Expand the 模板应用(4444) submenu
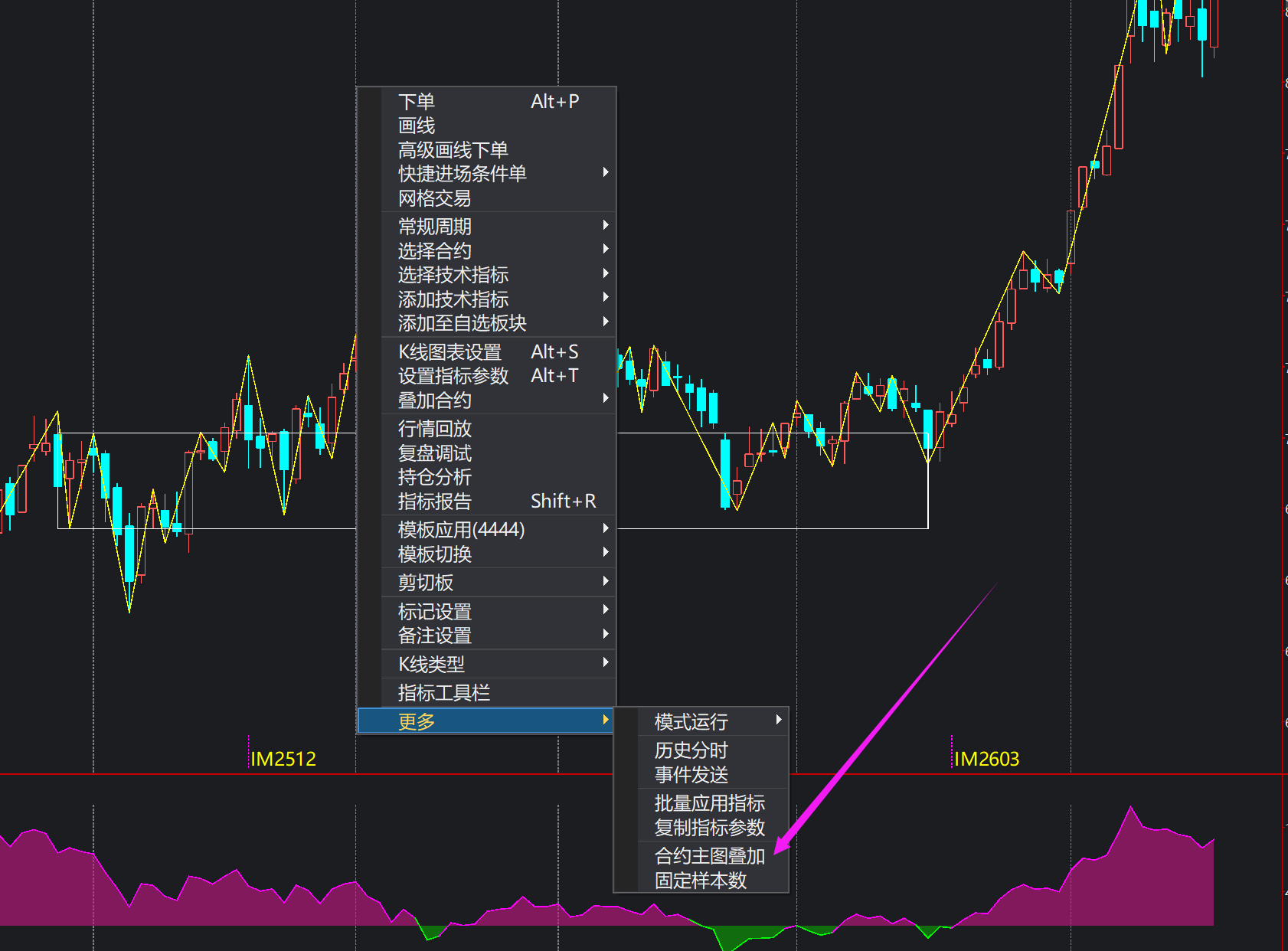Viewport: 1288px width, 951px height. [461, 530]
